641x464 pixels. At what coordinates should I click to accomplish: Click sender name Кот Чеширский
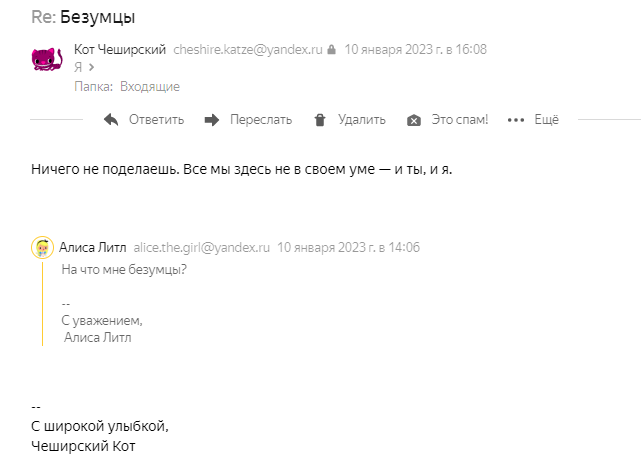(x=120, y=48)
